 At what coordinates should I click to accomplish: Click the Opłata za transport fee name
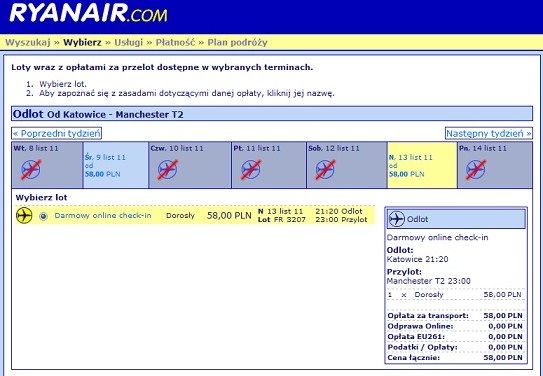tap(428, 315)
